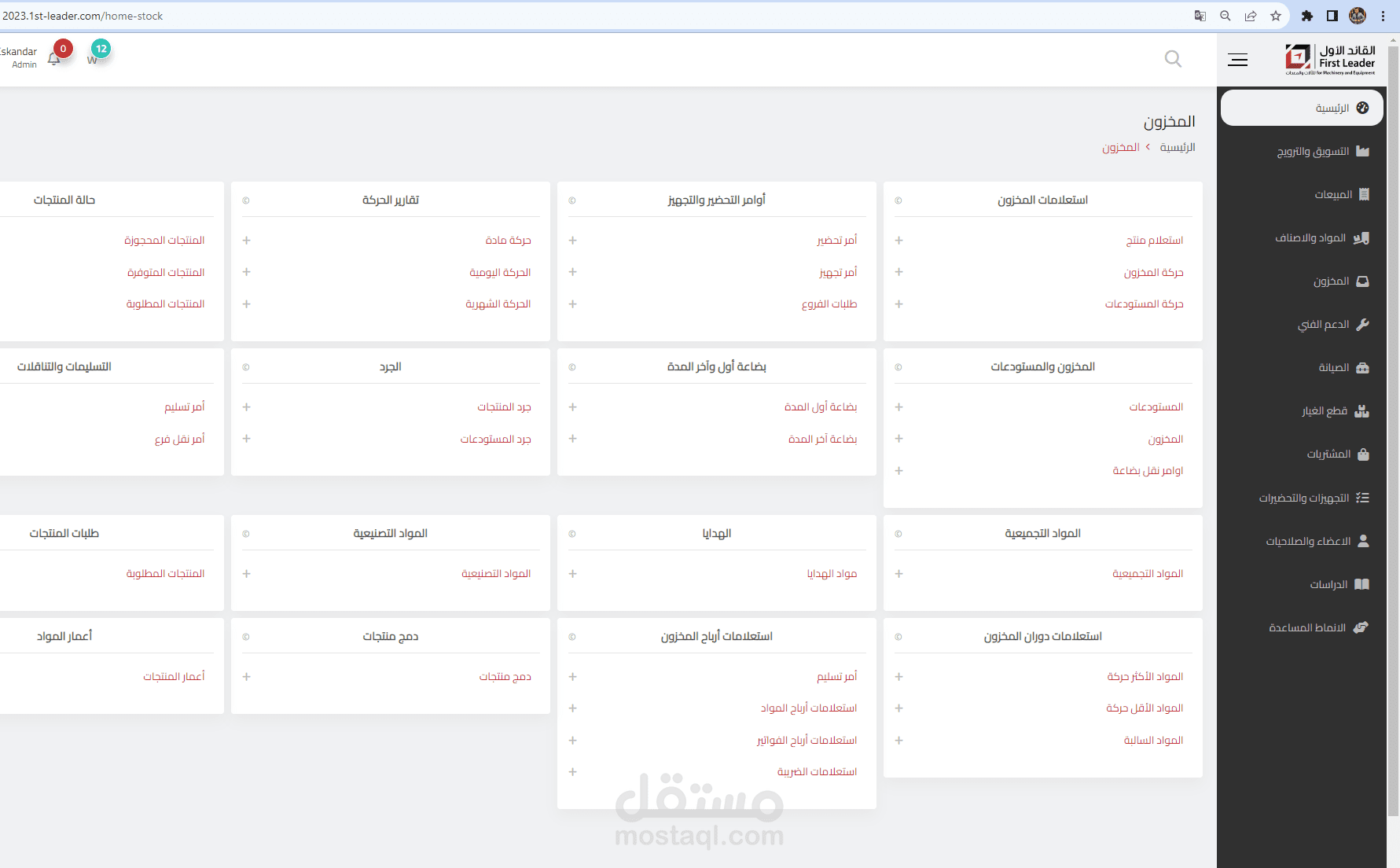Expand the plus next to أمر تحضير
This screenshot has width=1400, height=868.
pyautogui.click(x=572, y=241)
